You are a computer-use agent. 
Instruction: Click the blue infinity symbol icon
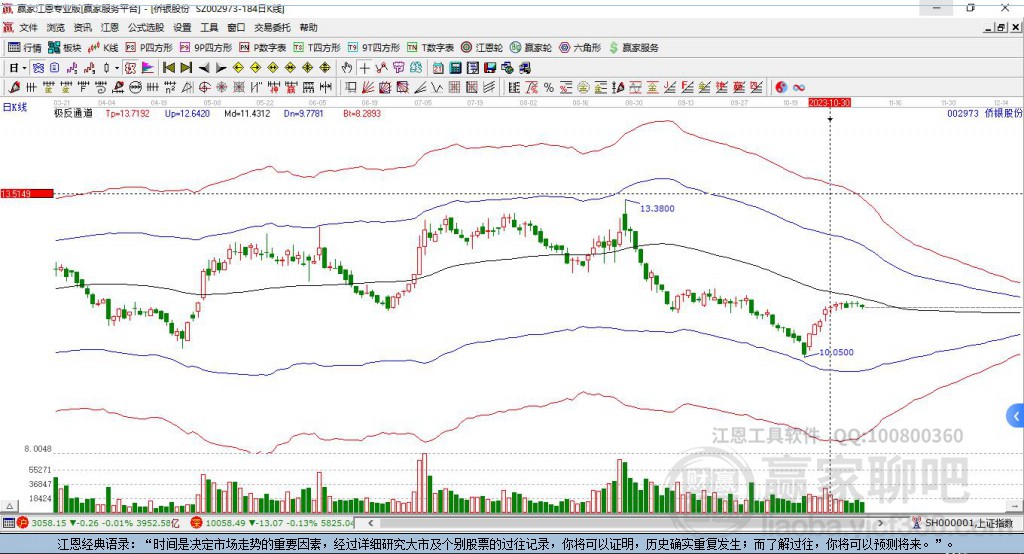point(799,88)
